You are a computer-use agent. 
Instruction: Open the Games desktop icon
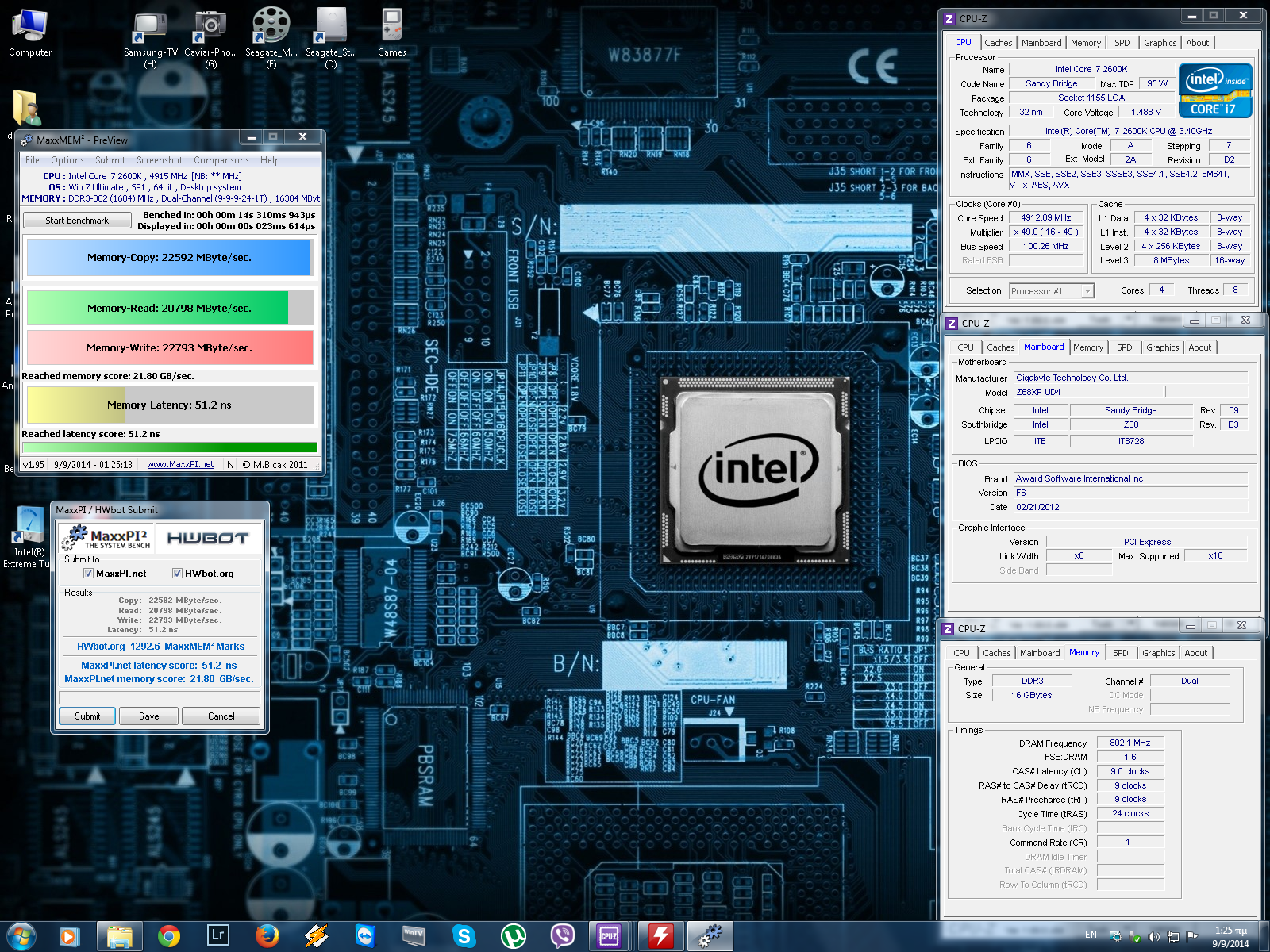point(392,32)
